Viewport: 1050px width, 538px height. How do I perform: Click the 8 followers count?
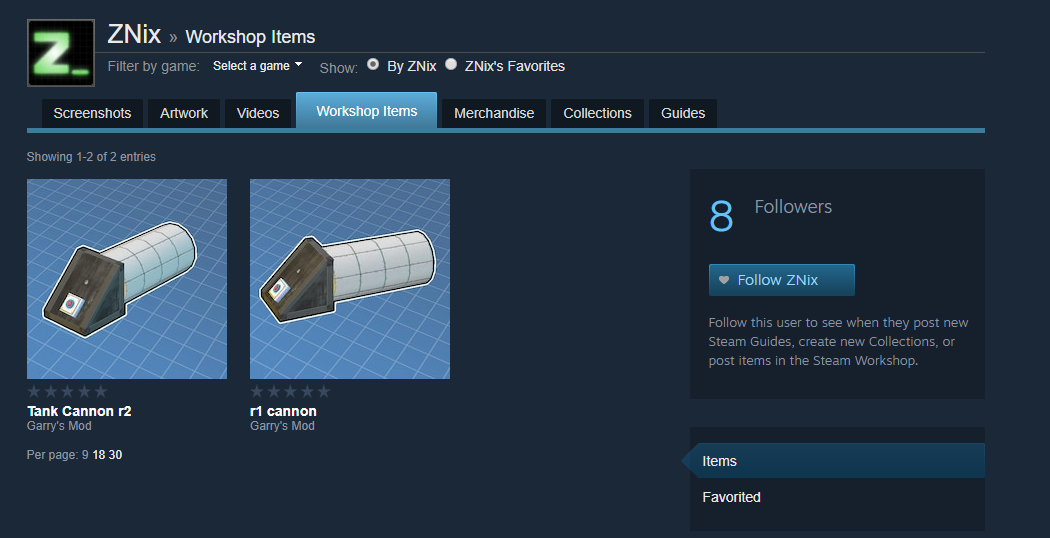tap(721, 216)
